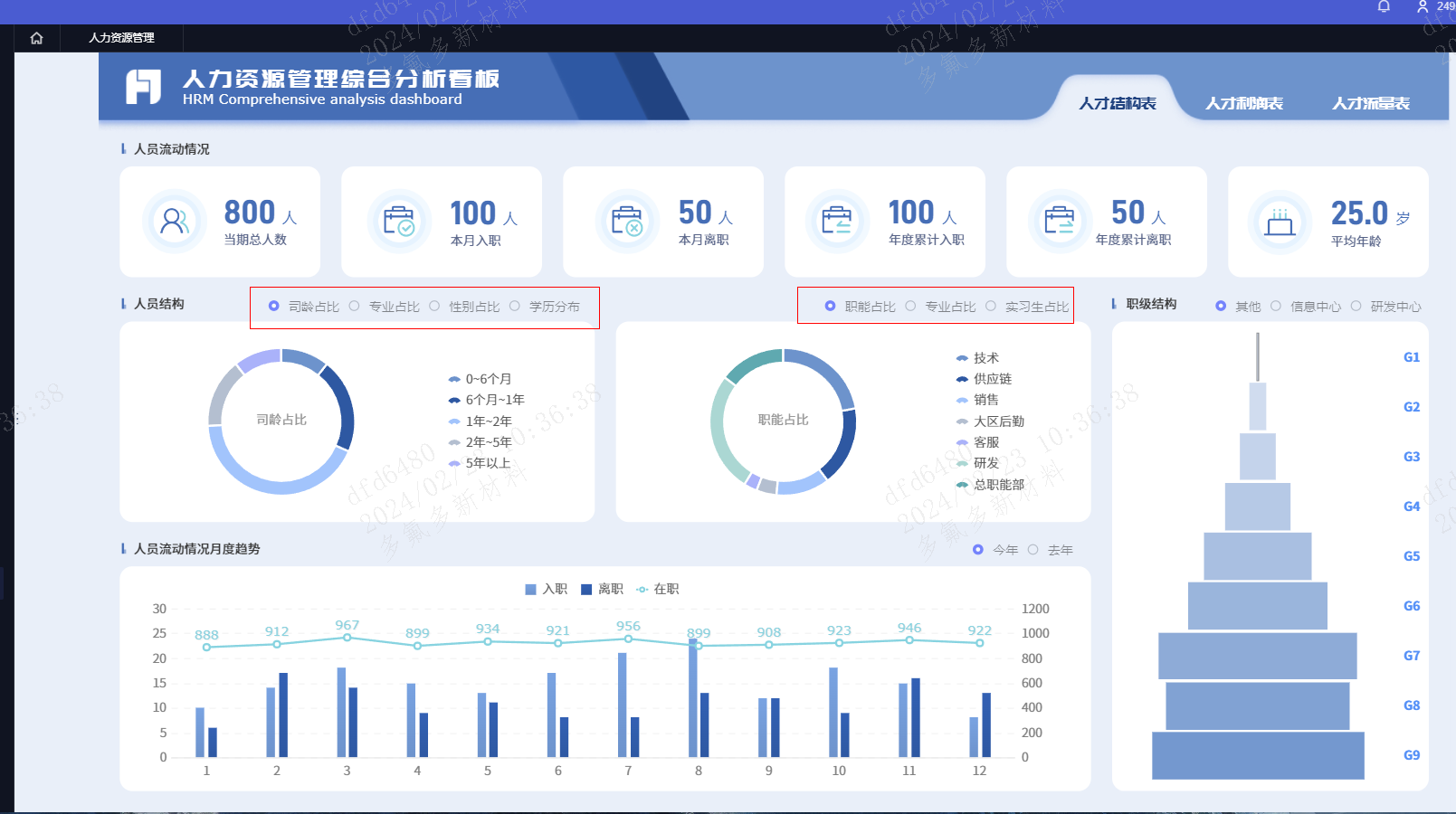This screenshot has width=1456, height=814.
Task: Click the 当期总人数 person icon
Action: tap(174, 221)
